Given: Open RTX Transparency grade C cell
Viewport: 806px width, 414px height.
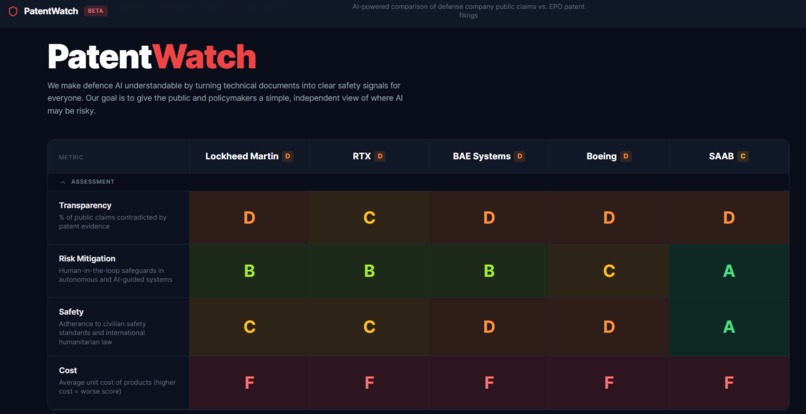Looking at the screenshot, I should pos(369,218).
